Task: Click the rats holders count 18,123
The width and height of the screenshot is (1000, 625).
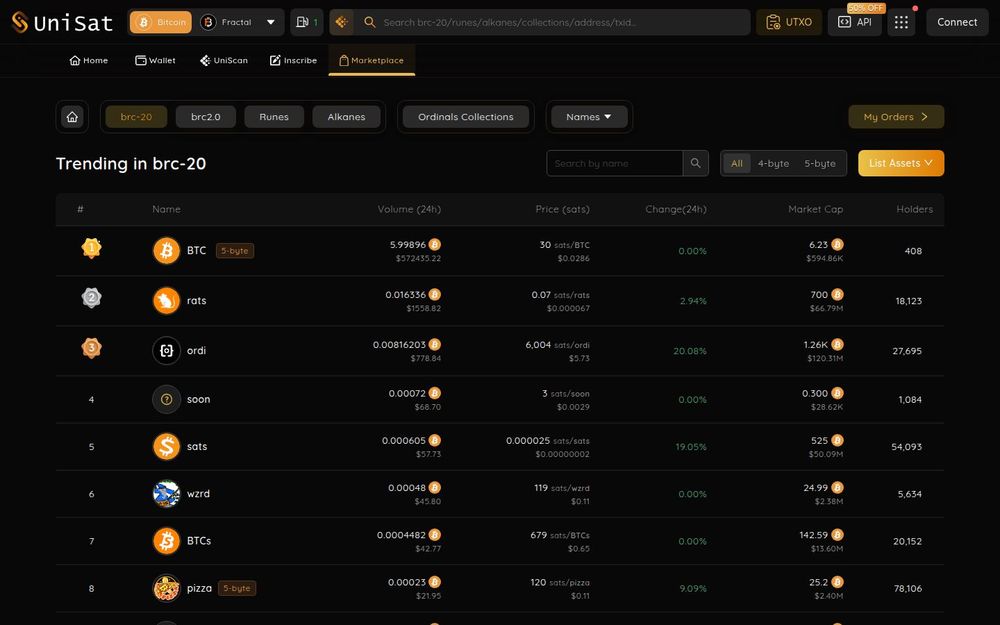Action: [909, 301]
